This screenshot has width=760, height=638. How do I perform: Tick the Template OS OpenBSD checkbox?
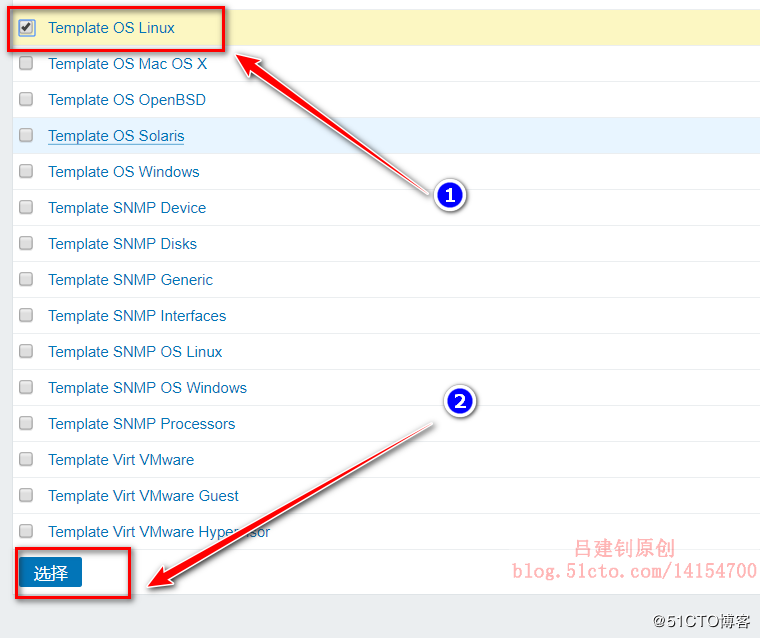pos(26,99)
